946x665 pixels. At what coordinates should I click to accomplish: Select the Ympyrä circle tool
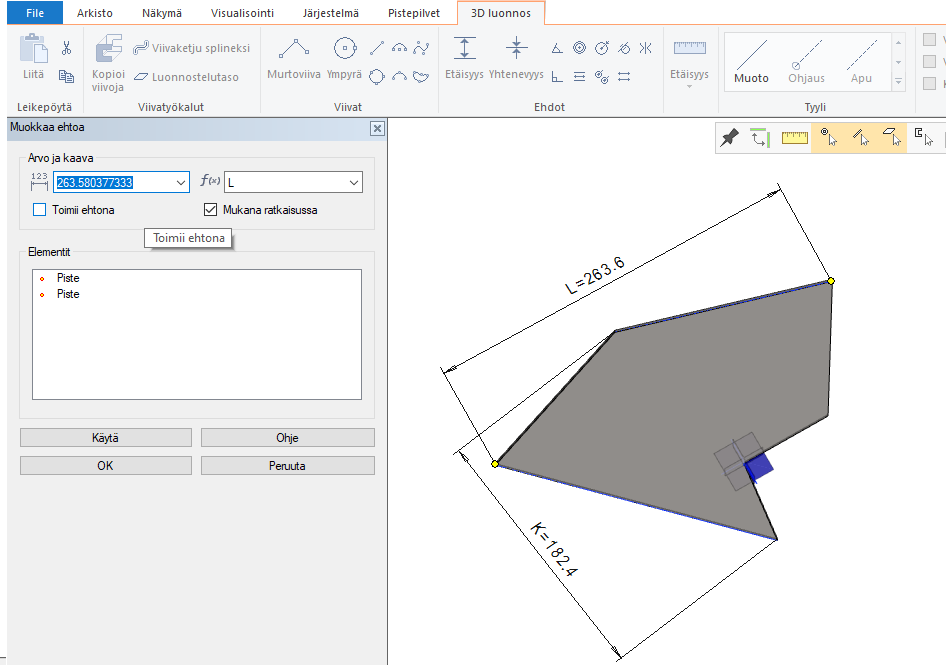click(x=344, y=58)
